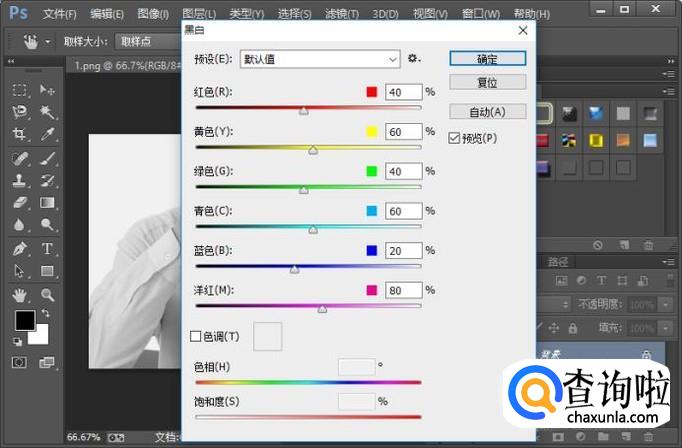
Task: Expand the hand tool preset picker arrow
Action: point(47,42)
